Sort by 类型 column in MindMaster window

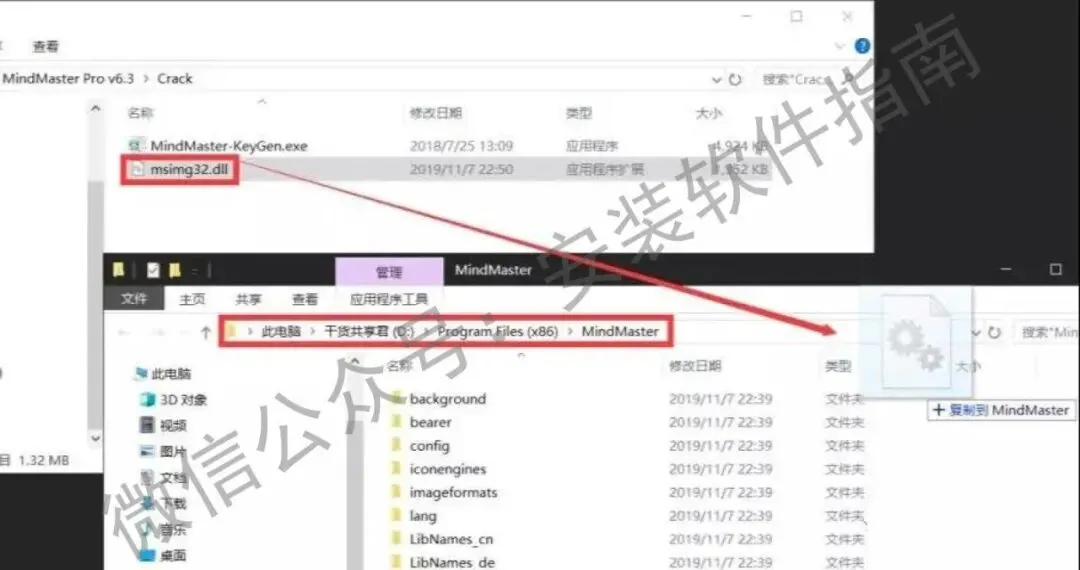click(838, 366)
